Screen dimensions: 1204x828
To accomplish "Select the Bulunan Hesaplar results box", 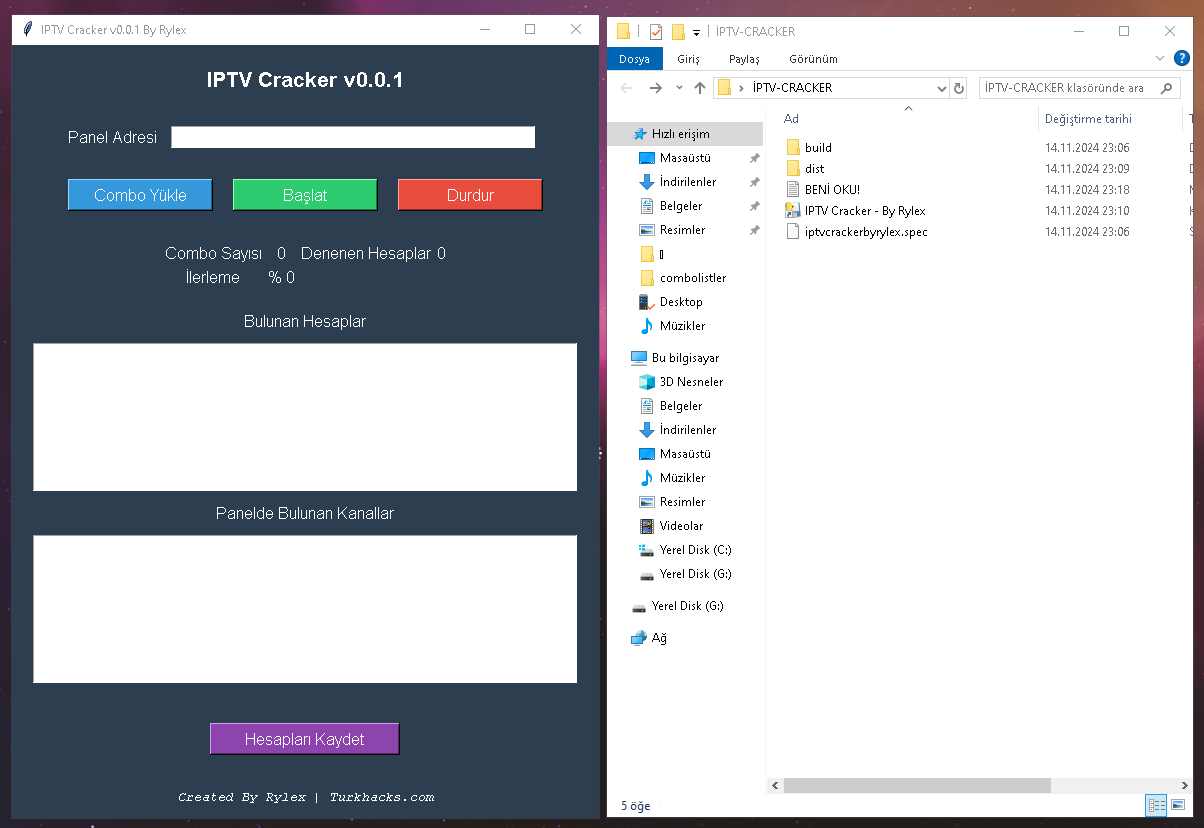I will pos(305,417).
